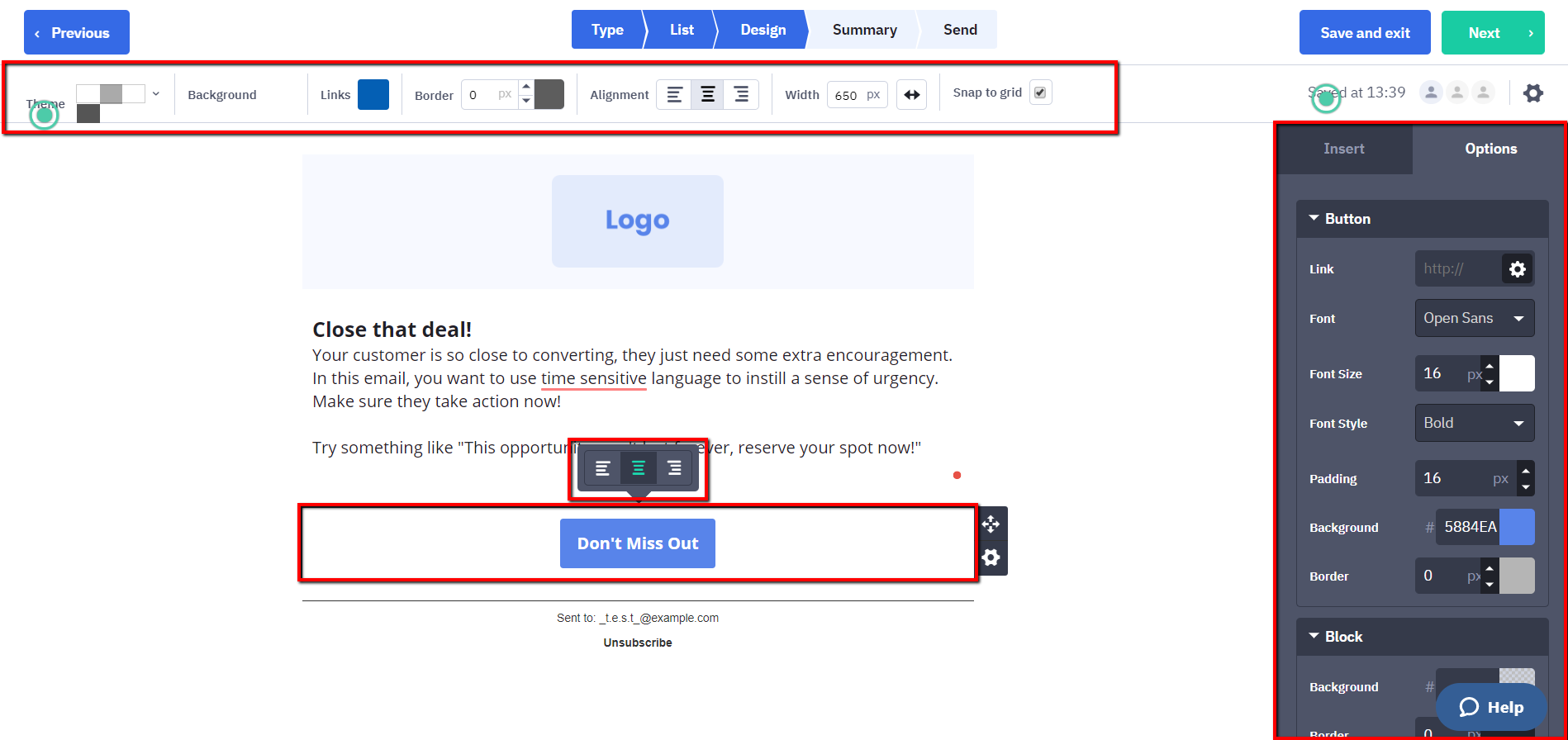Go to Send step
Screen dimensions: 1568x740
960,30
